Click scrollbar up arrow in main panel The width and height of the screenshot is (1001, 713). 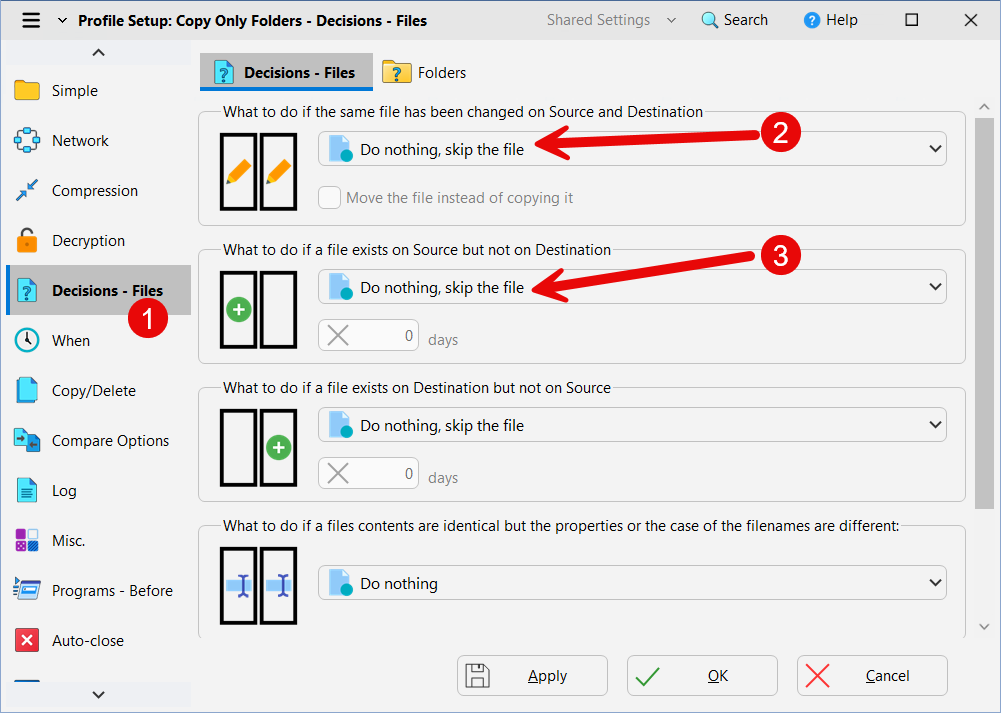tap(984, 107)
